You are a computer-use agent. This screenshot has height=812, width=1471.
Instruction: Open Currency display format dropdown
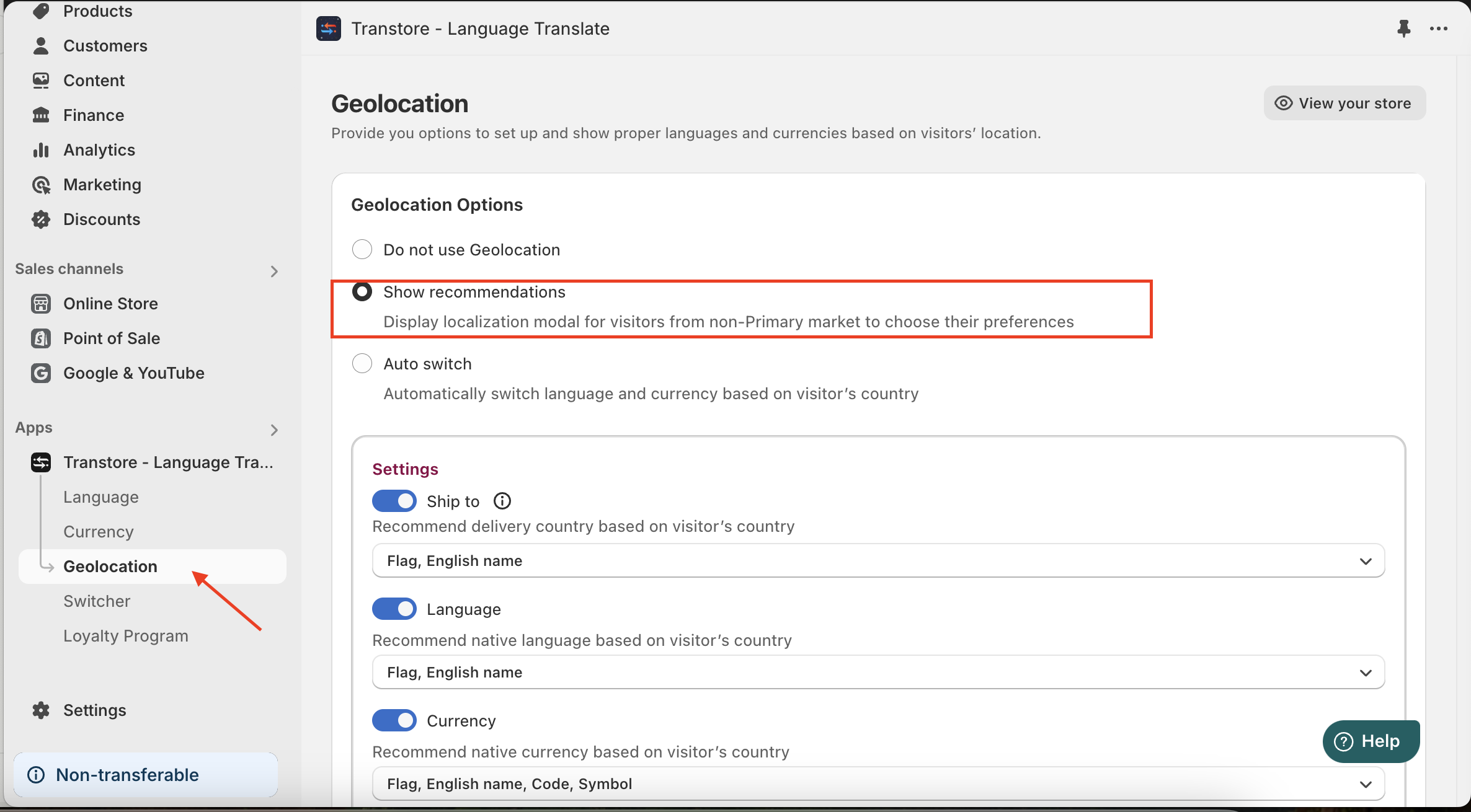pos(878,784)
